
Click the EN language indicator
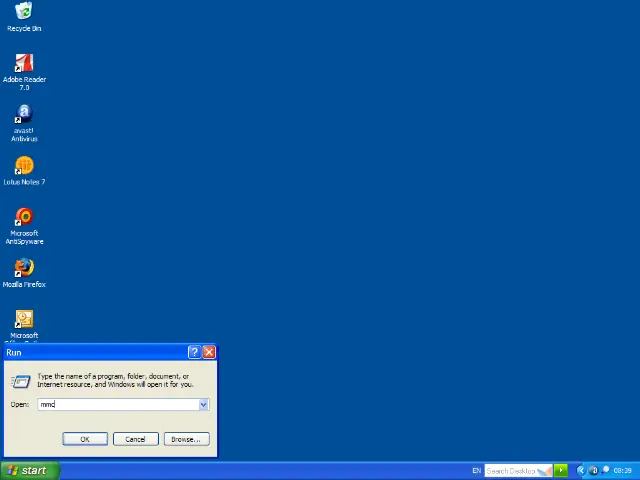[477, 470]
